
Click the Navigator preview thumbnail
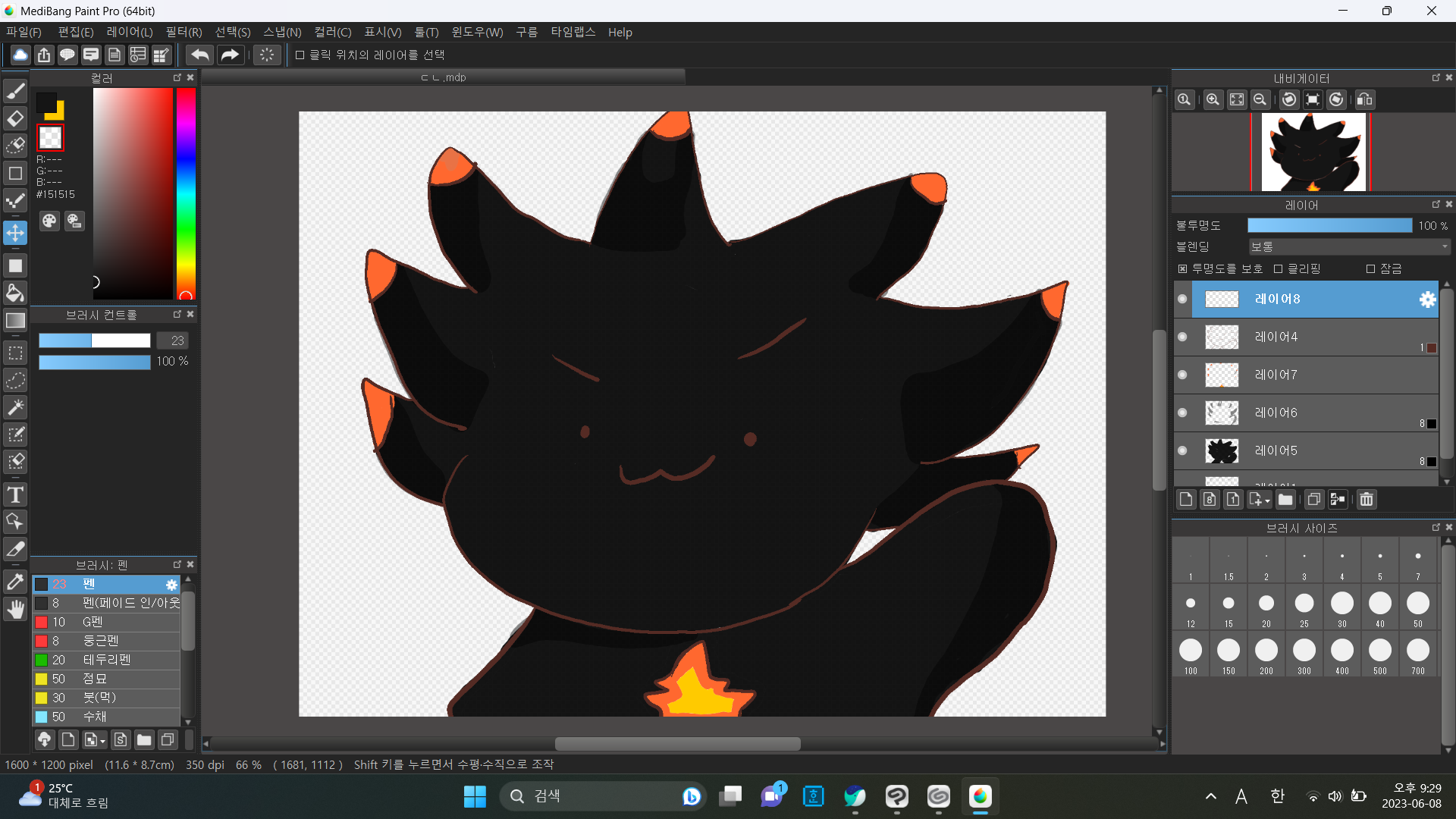pyautogui.click(x=1313, y=152)
